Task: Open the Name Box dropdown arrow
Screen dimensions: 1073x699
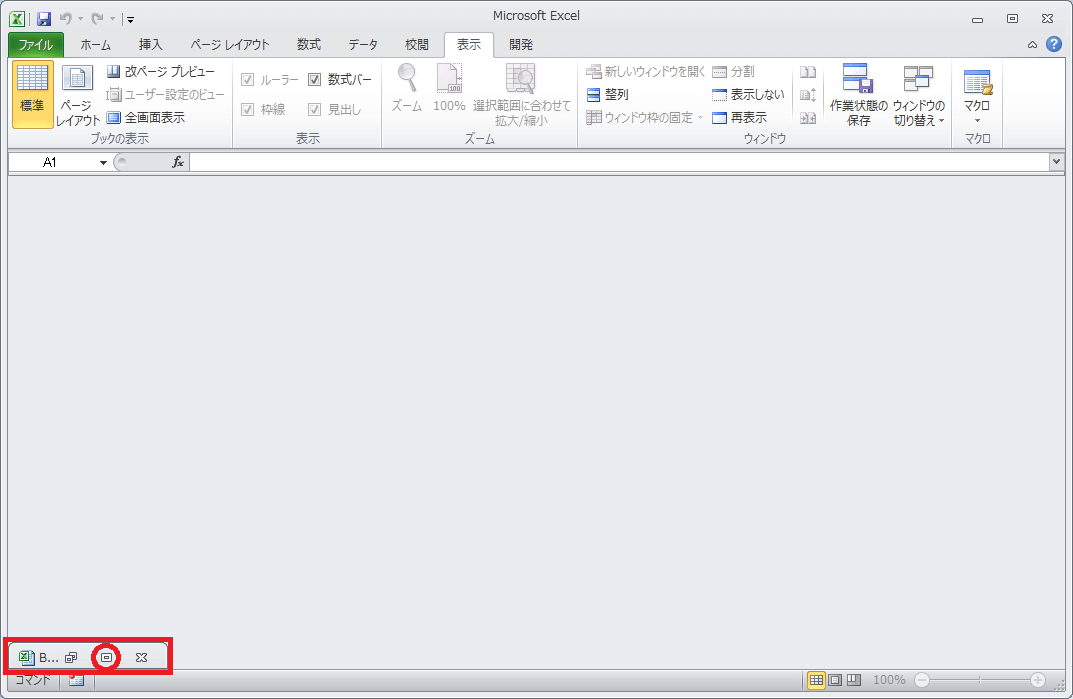Action: pyautogui.click(x=103, y=162)
